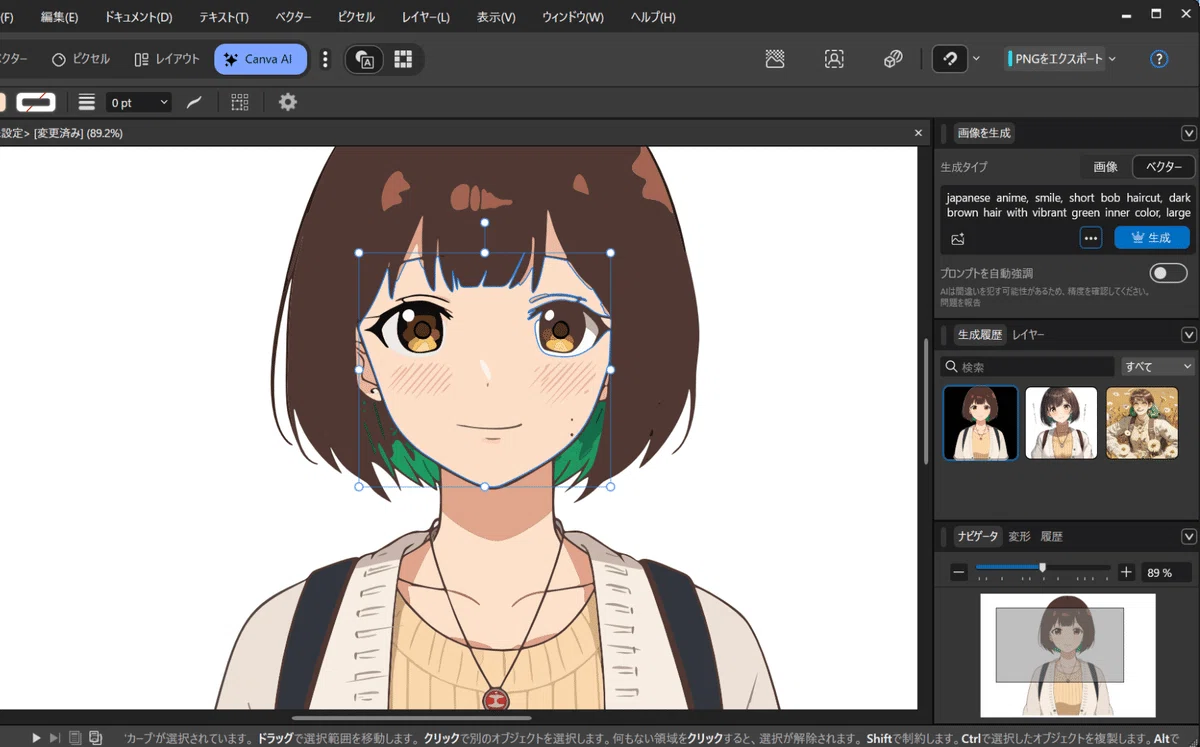The width and height of the screenshot is (1200, 747).
Task: Select the first history thumbnail with black background
Action: click(x=981, y=423)
